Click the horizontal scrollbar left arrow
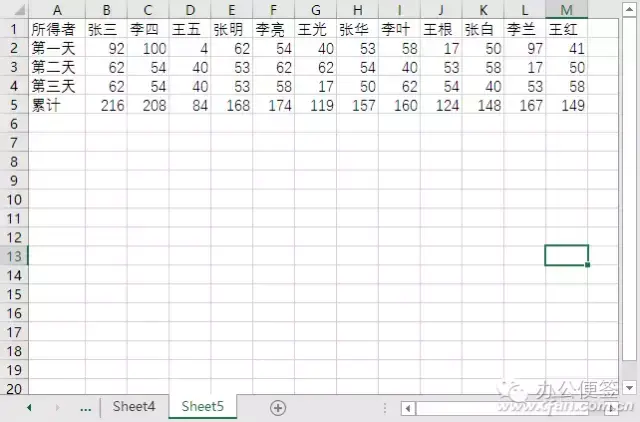Viewport: 640px width, 422px height. [408, 408]
